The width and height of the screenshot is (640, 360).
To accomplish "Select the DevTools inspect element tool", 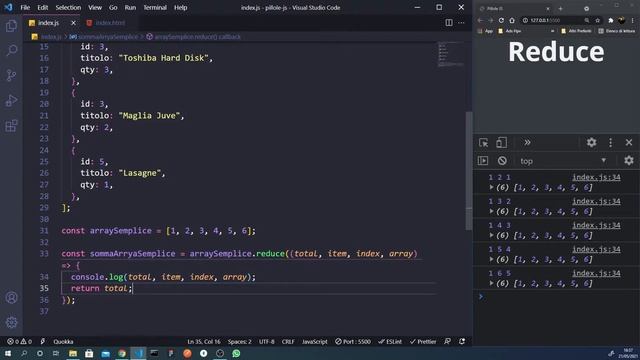I will tap(484, 142).
